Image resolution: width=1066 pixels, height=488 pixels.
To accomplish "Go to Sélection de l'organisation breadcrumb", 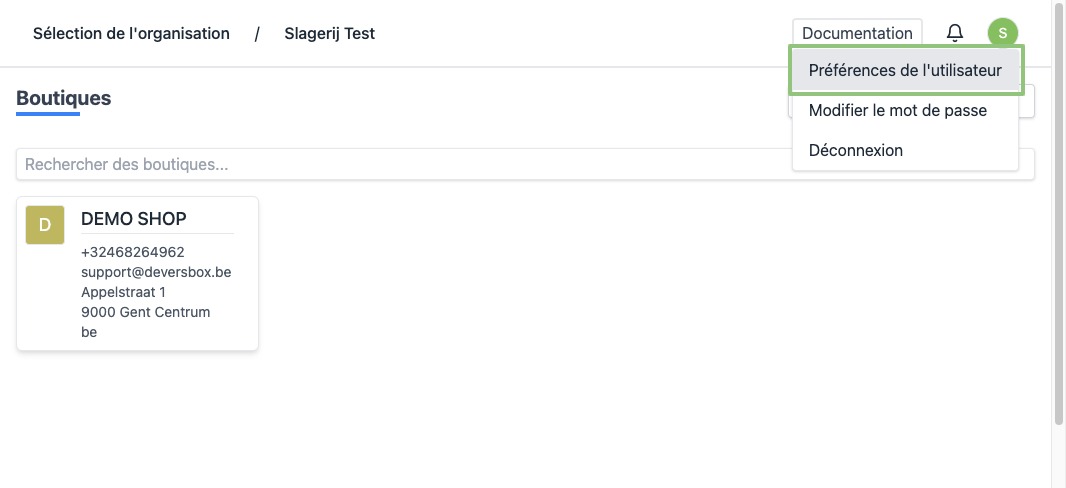I will click(x=131, y=33).
